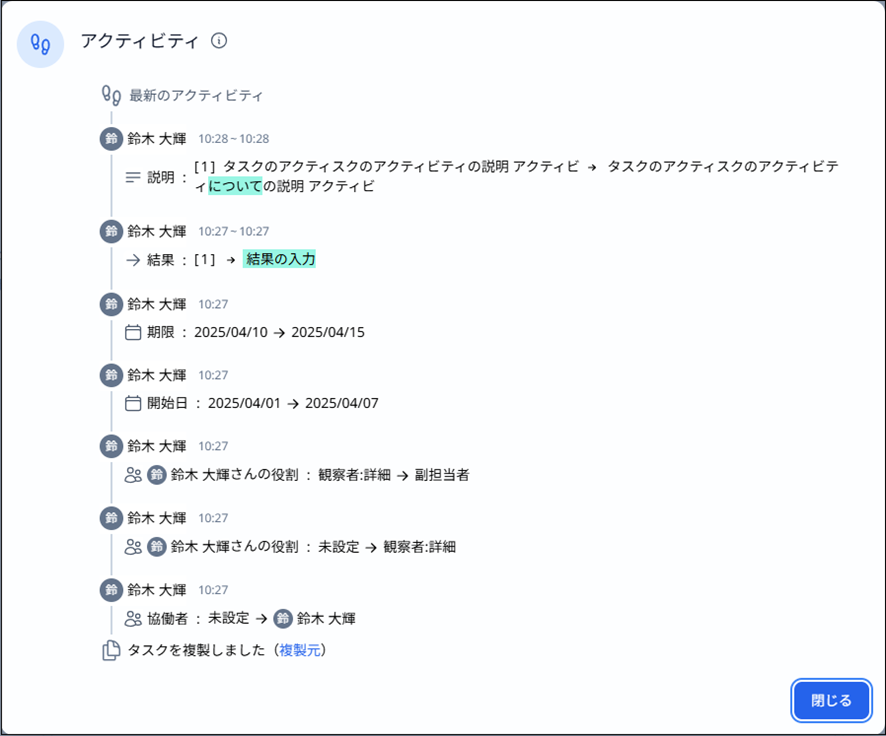Click the arrow icon before 結果

pos(133,260)
